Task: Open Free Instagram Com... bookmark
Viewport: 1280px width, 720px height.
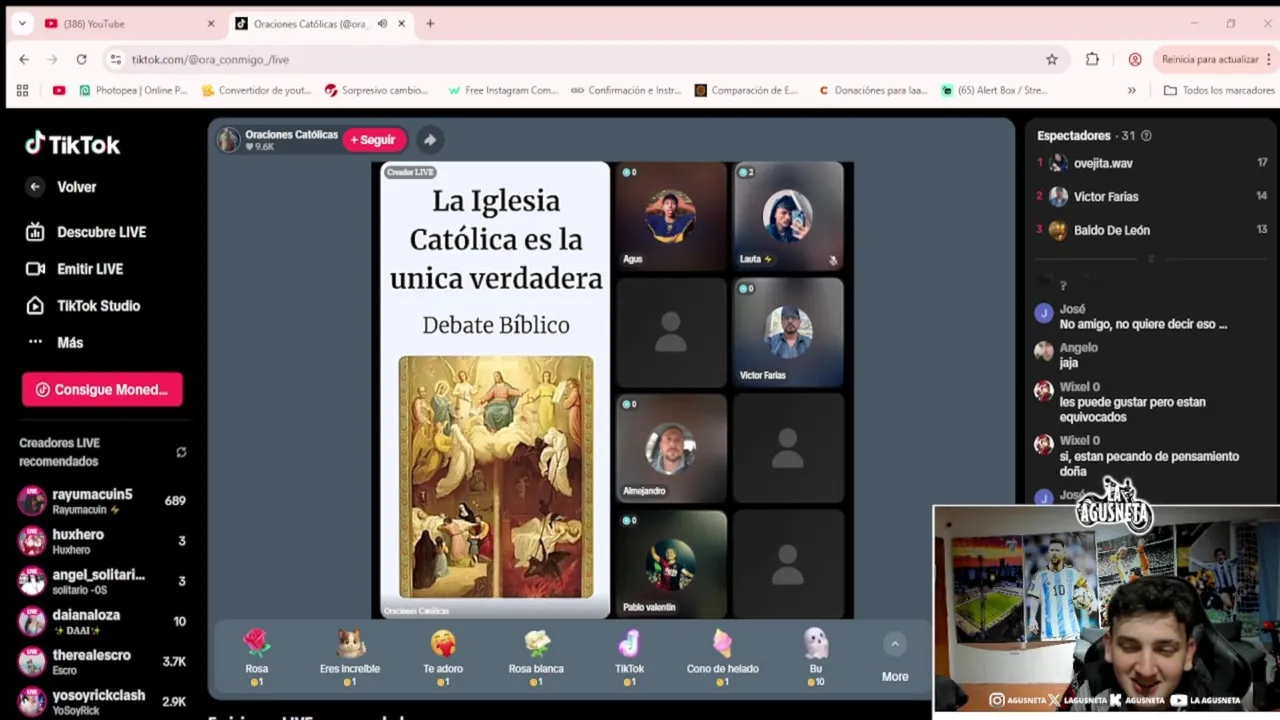Action: (503, 90)
